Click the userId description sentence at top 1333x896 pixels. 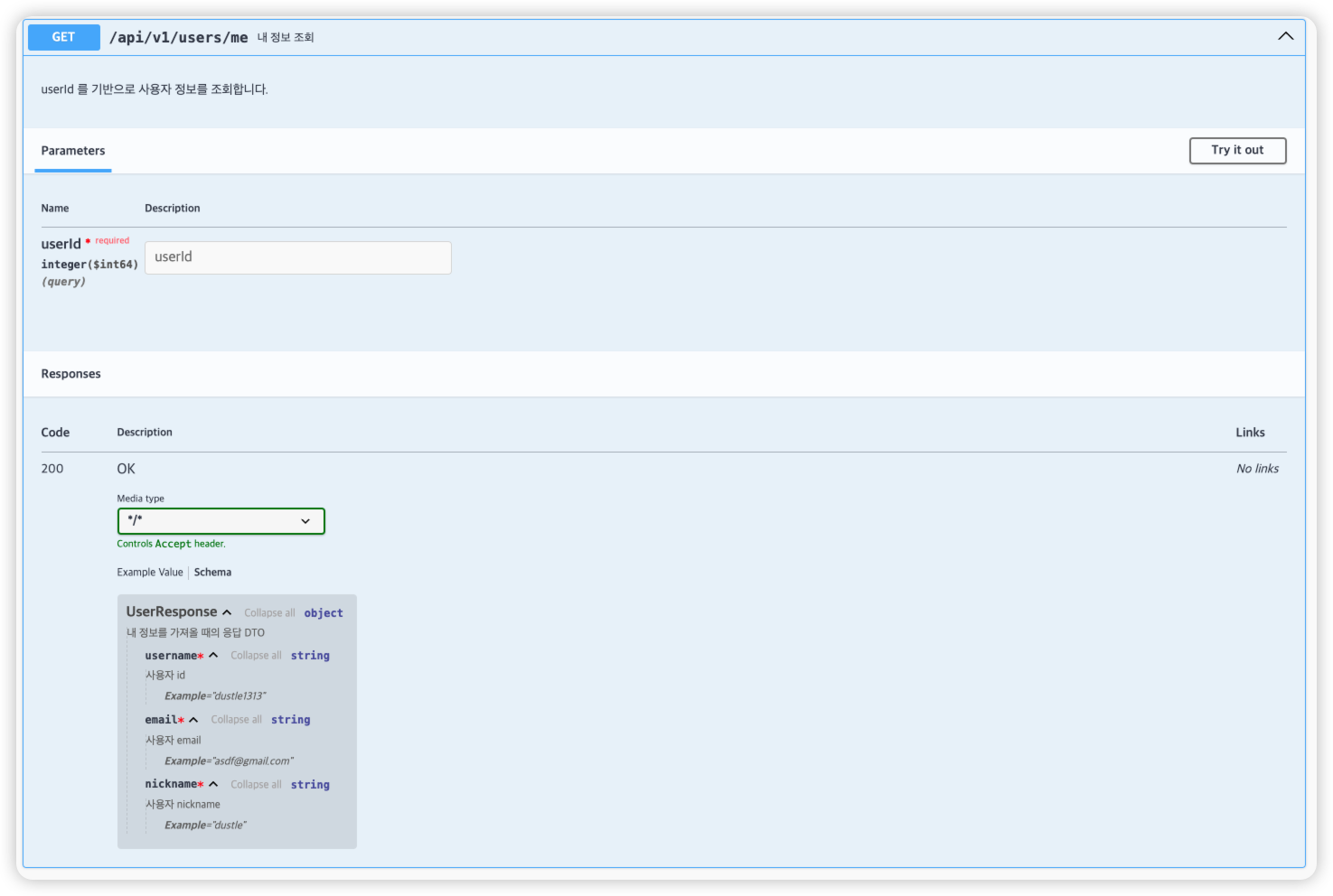click(155, 89)
